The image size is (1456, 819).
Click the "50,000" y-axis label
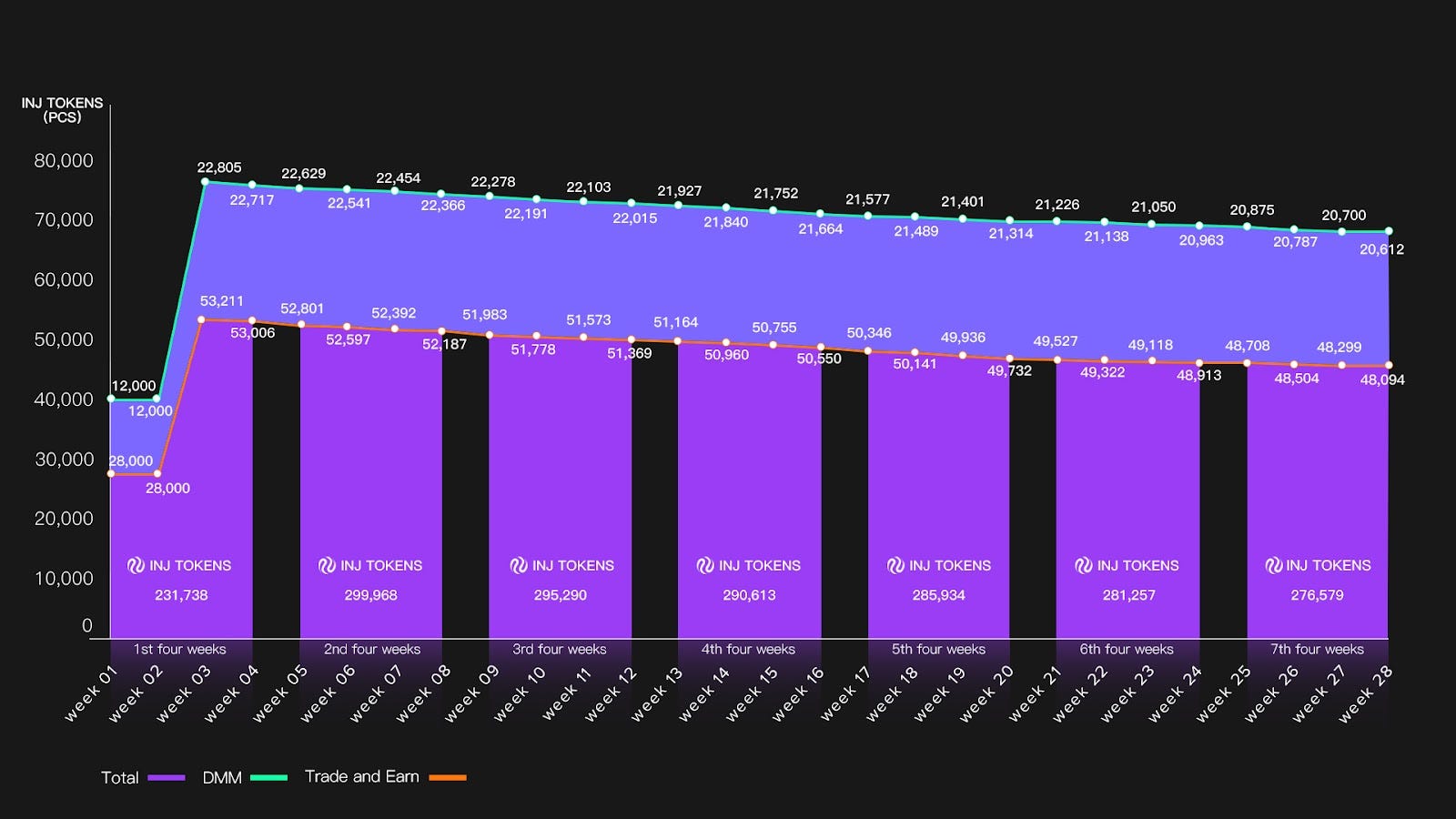[64, 340]
